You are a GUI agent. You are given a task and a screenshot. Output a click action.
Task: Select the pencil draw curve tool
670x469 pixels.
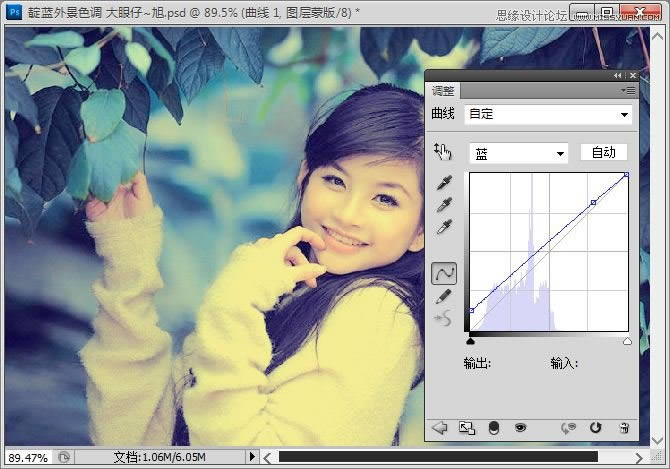[x=444, y=295]
